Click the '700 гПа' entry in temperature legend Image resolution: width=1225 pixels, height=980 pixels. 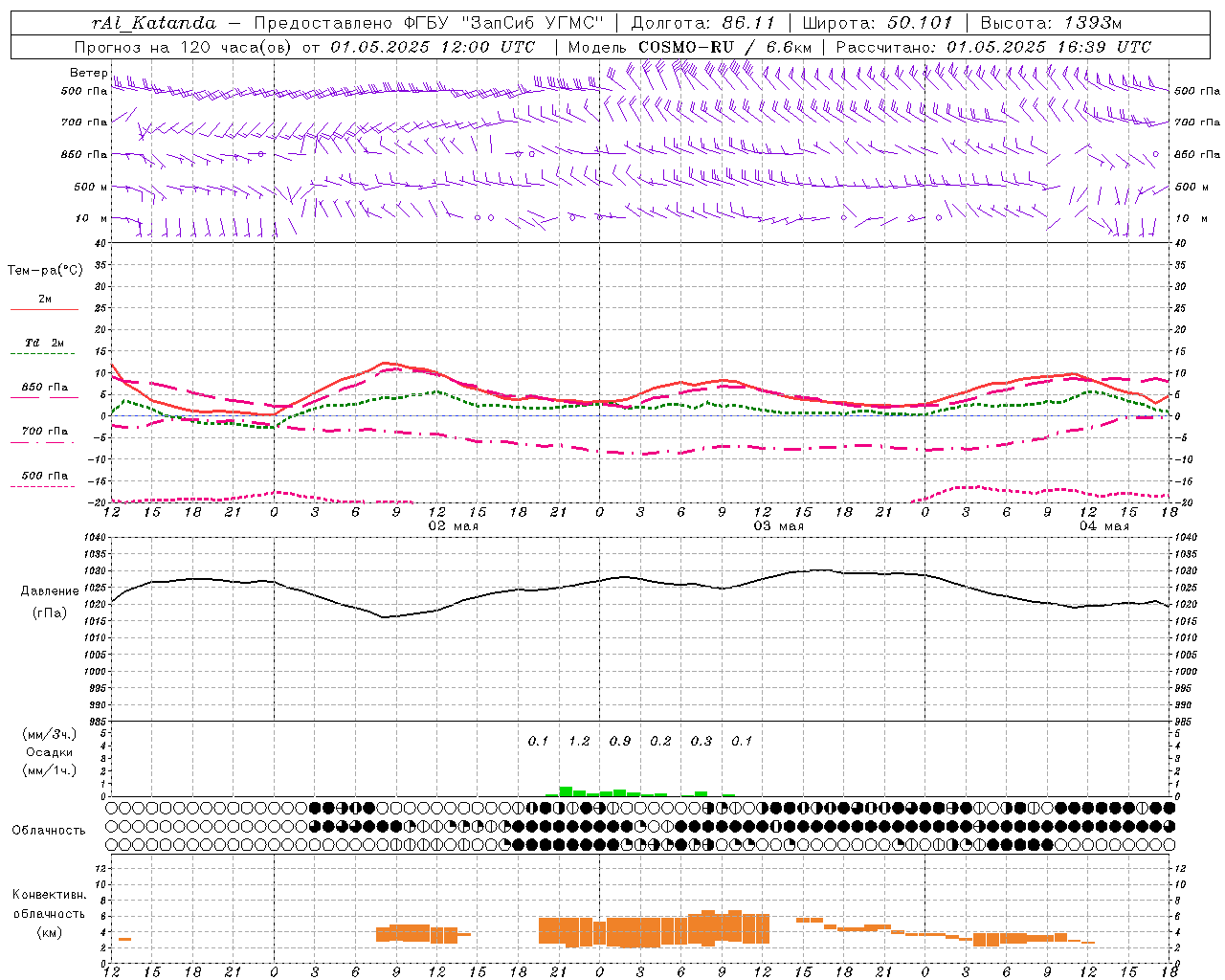(x=45, y=431)
